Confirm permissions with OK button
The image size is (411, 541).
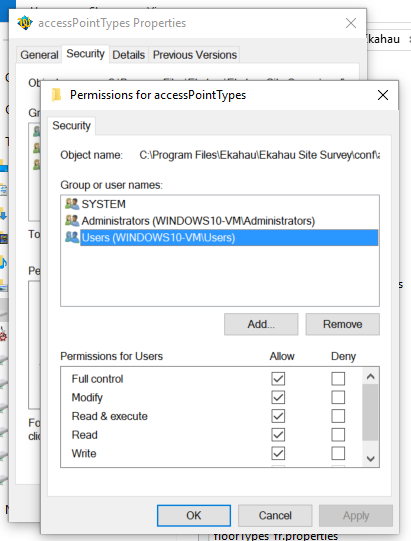pyautogui.click(x=194, y=515)
